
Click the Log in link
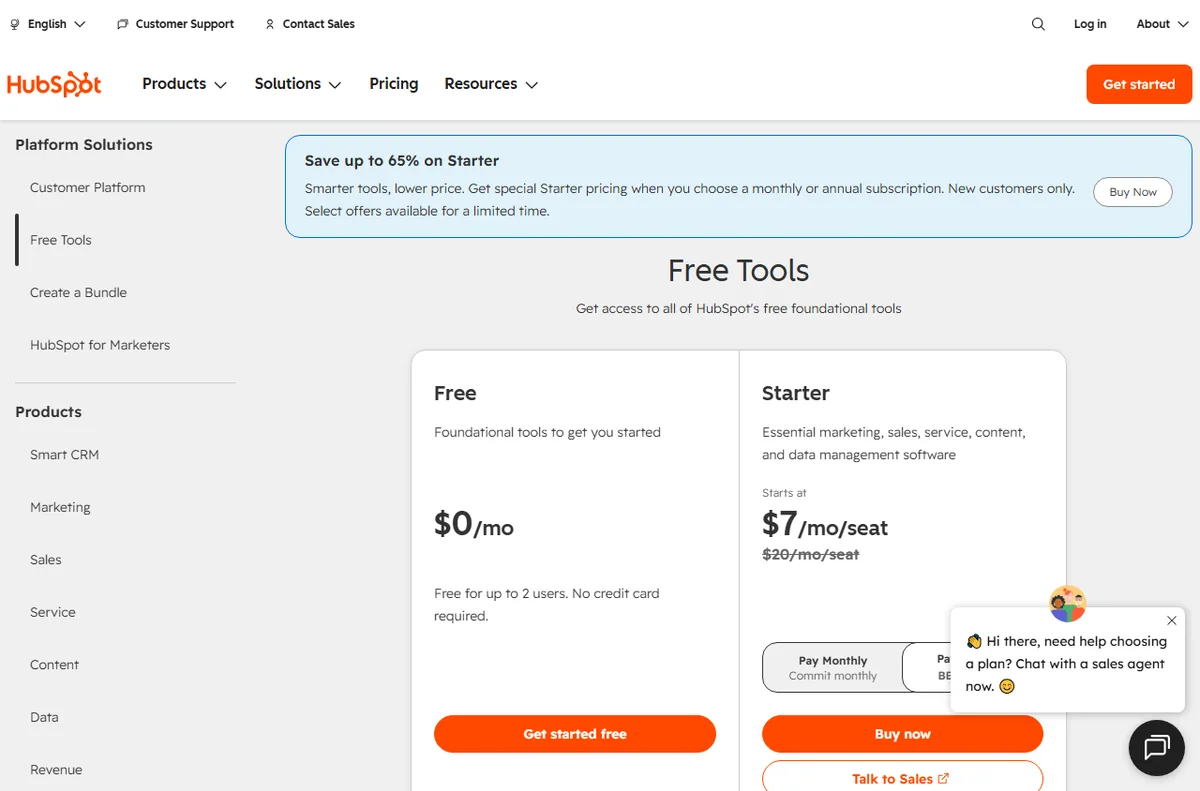1090,24
